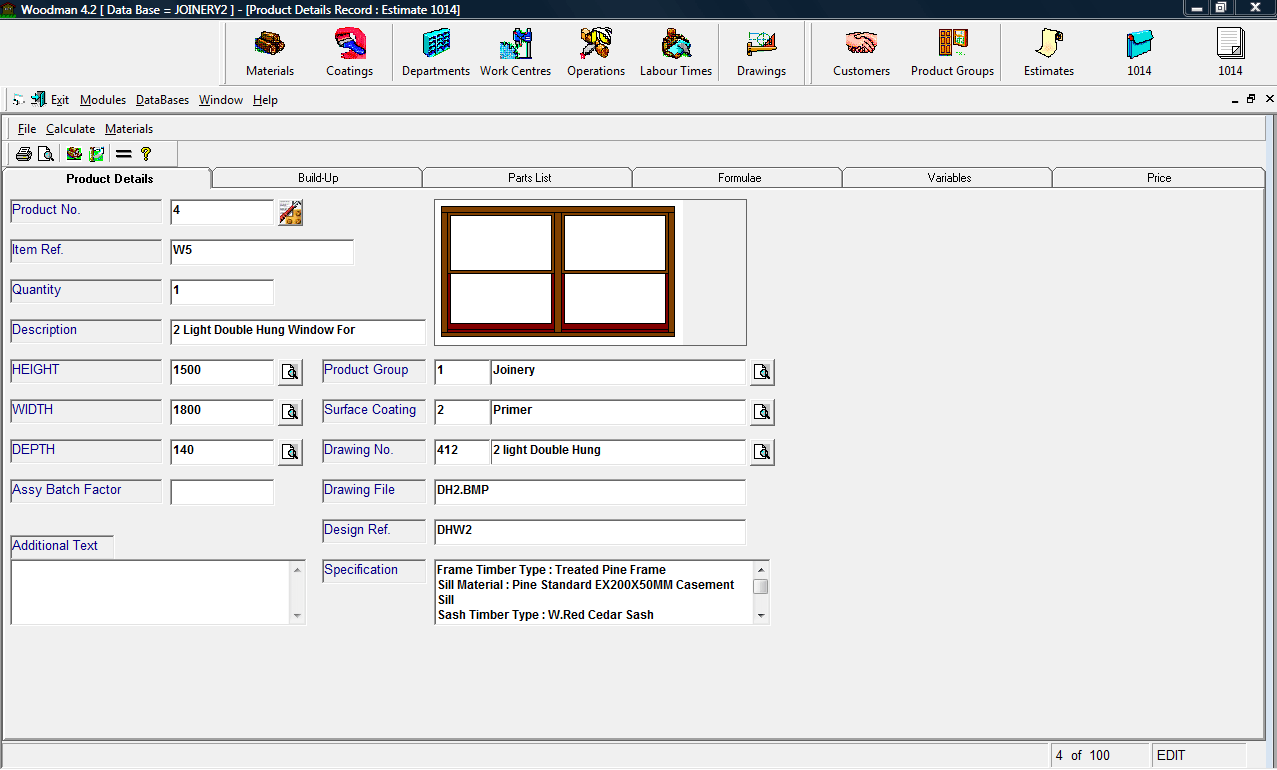
Task: Switch to the Price tab
Action: coord(1159,178)
